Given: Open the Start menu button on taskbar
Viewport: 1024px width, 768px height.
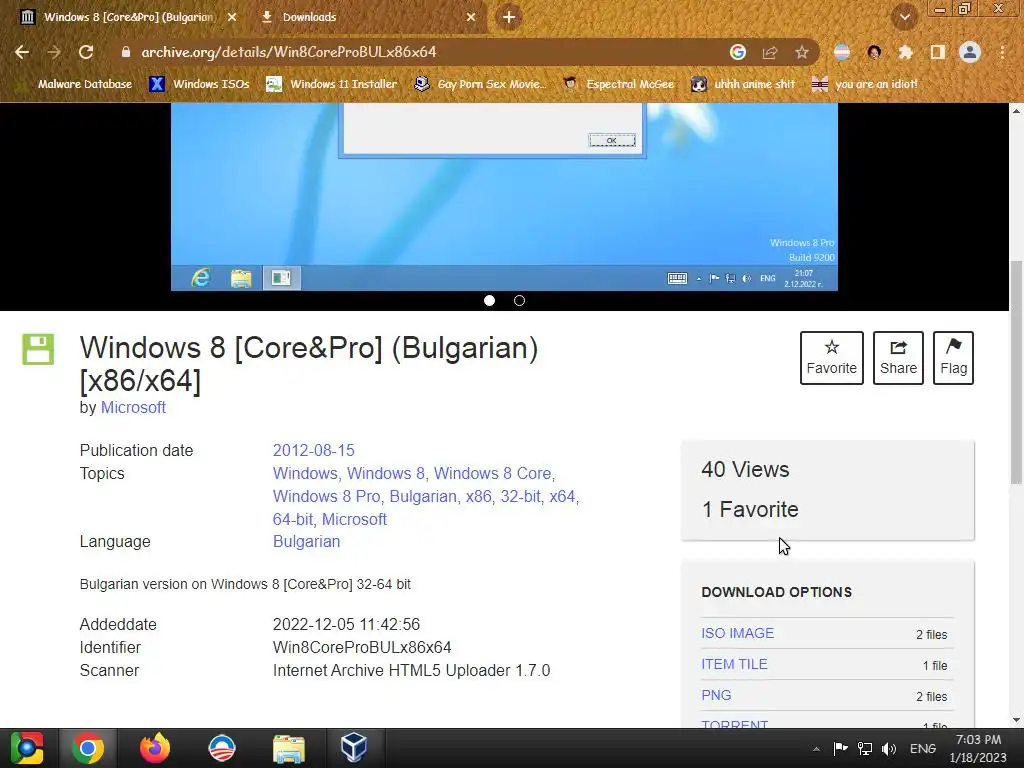Looking at the screenshot, I should pos(27,748).
